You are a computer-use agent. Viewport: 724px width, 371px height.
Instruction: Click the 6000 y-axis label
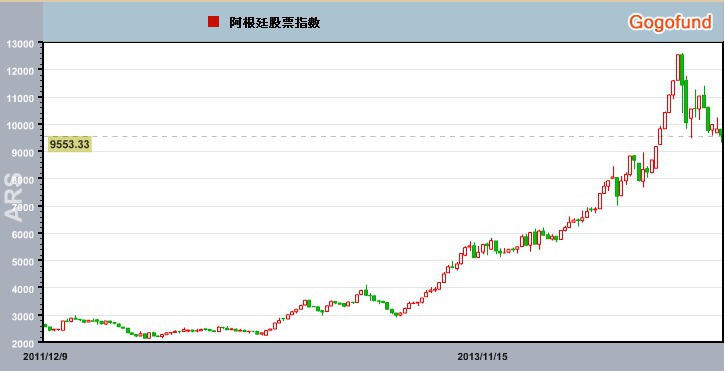pyautogui.click(x=23, y=235)
